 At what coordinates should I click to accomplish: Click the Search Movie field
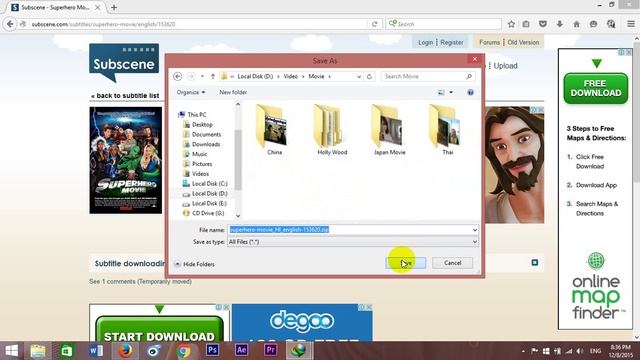[428, 76]
